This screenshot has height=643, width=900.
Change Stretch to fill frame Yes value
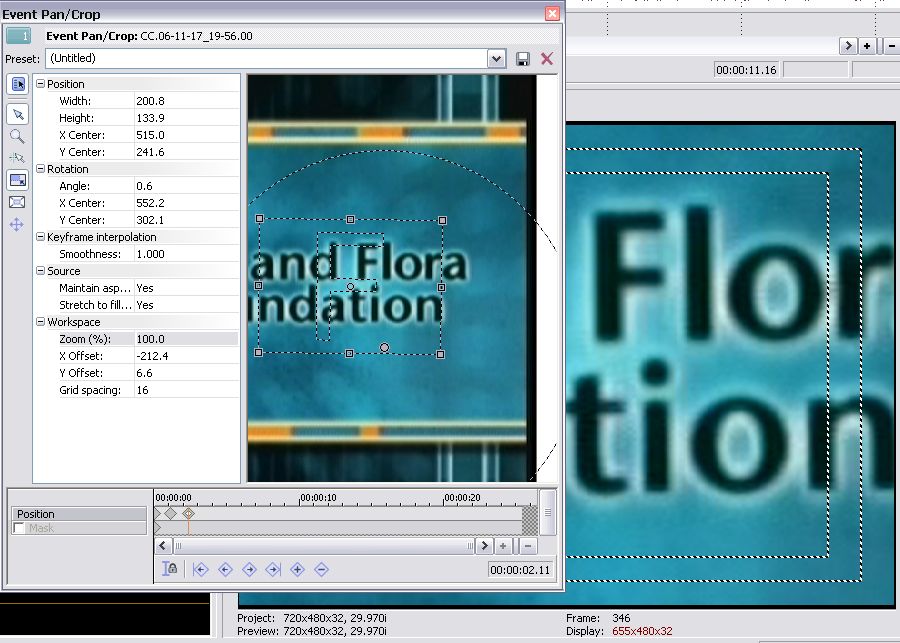[187, 305]
